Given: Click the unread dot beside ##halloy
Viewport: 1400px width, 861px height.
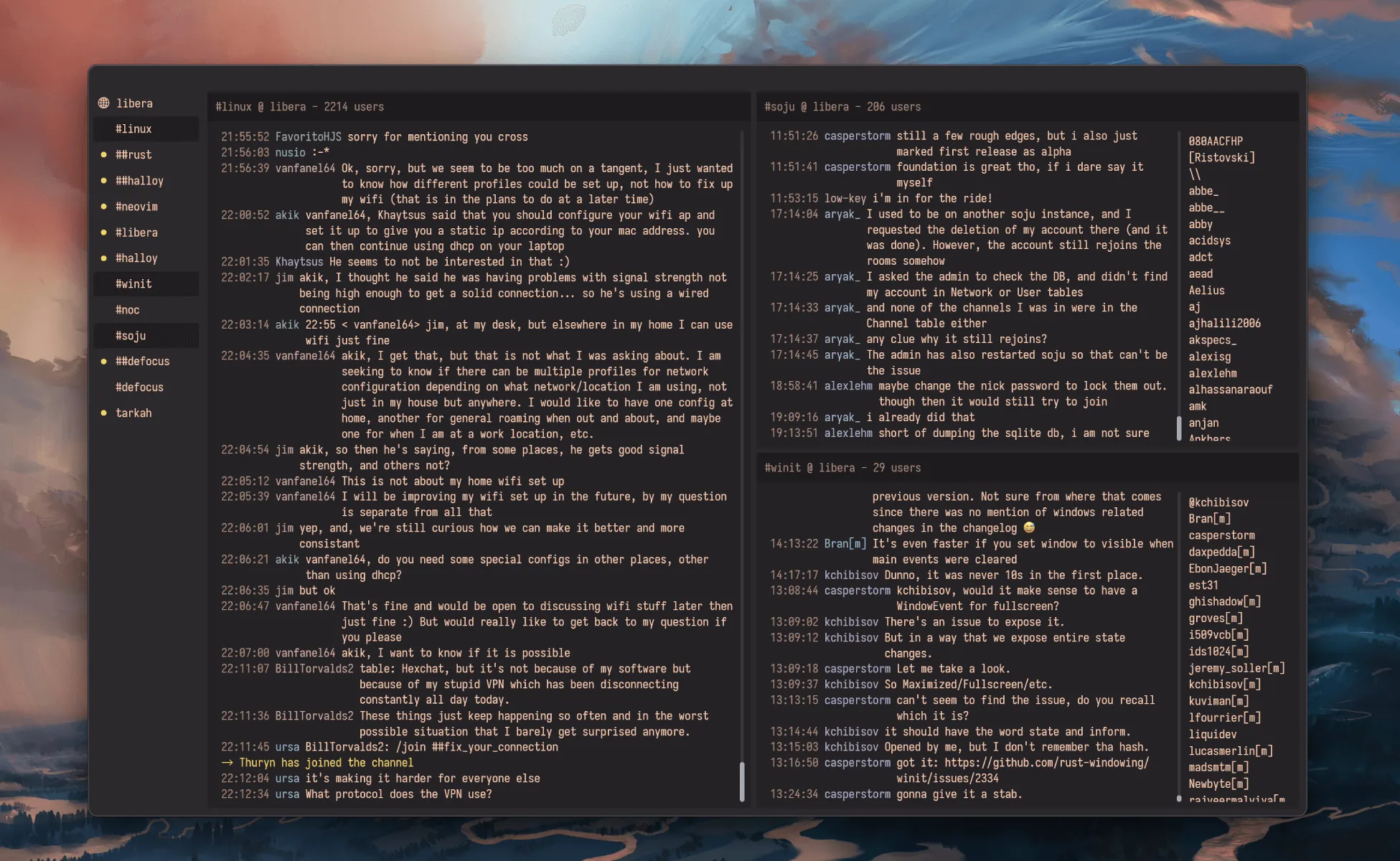Looking at the screenshot, I should 105,180.
